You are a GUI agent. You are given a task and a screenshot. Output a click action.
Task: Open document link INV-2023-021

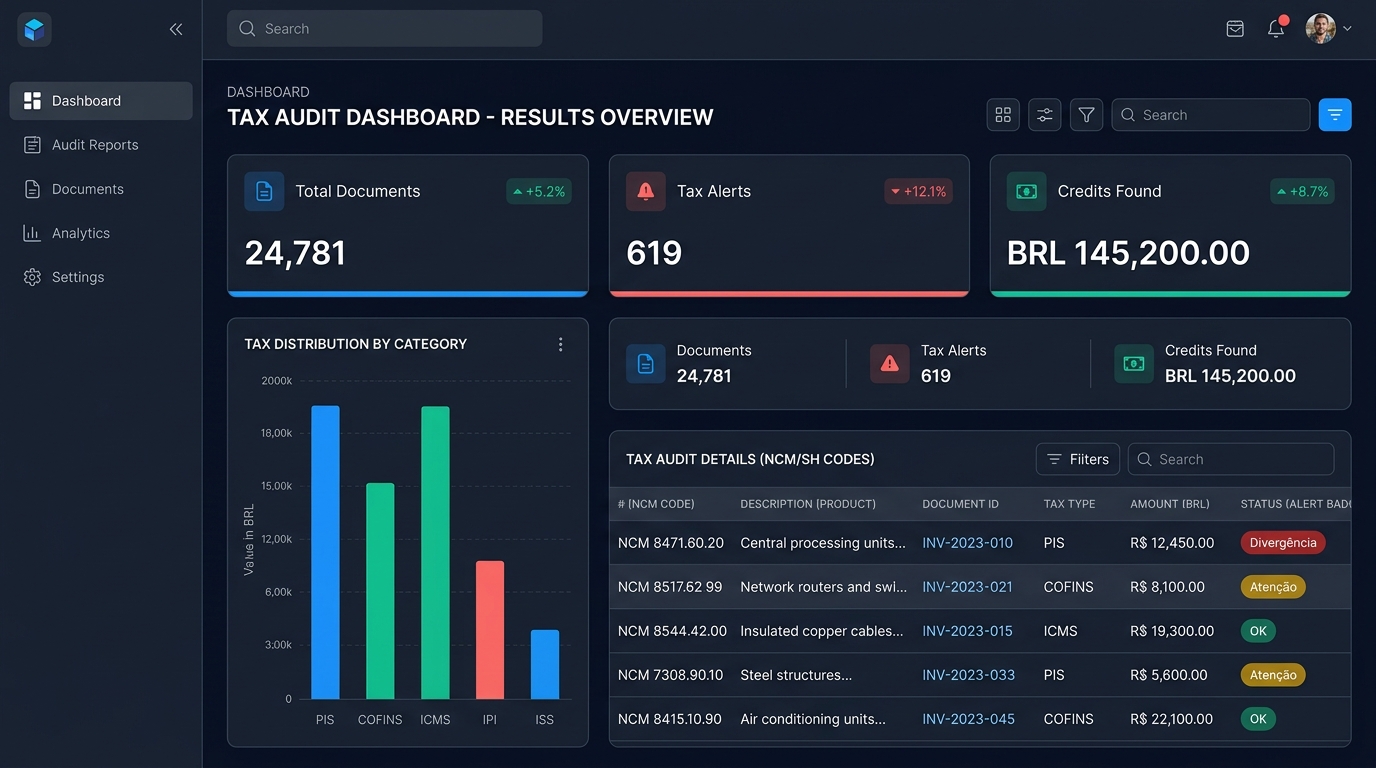[967, 587]
